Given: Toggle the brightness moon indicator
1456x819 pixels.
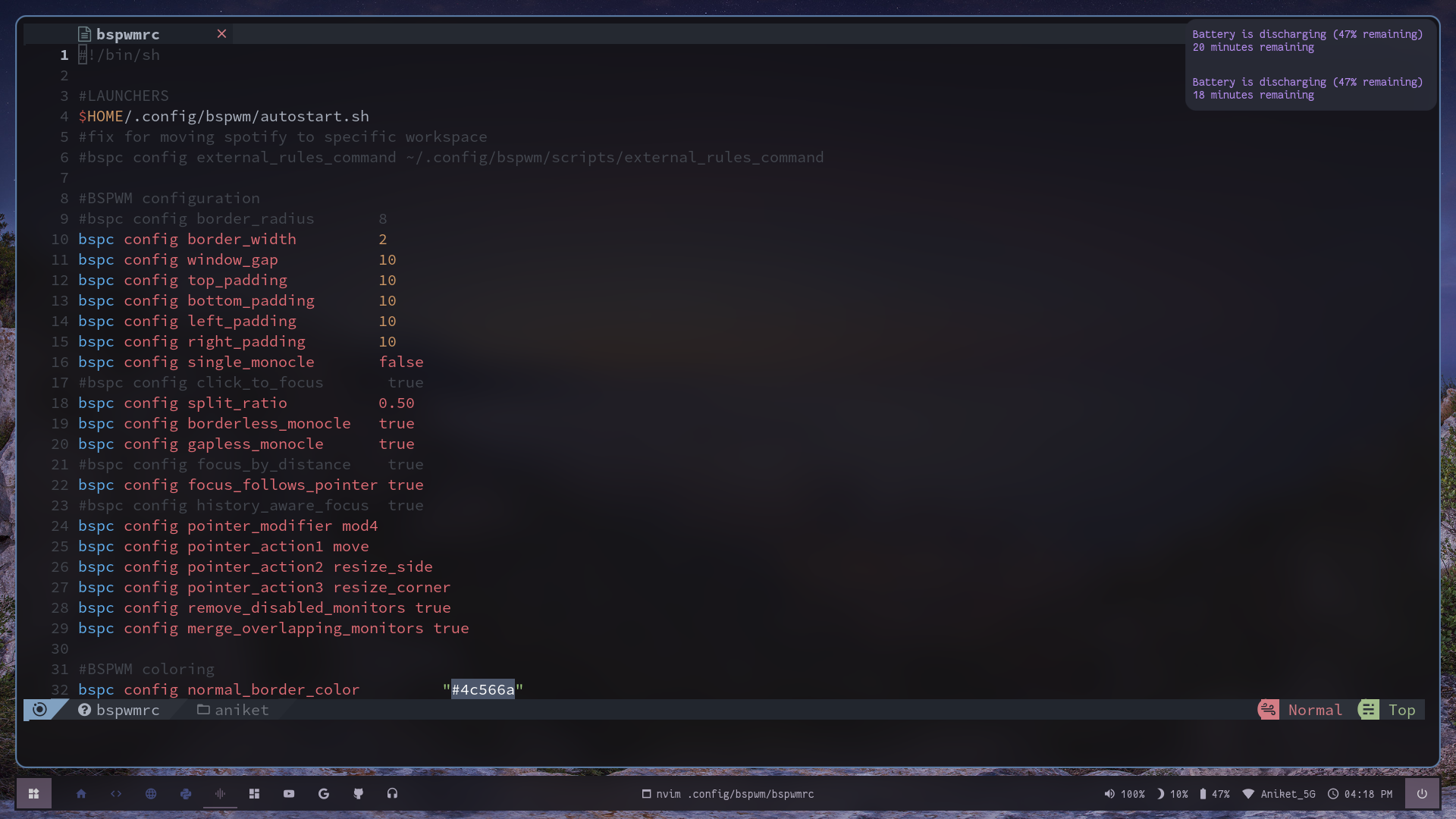Looking at the screenshot, I should (1160, 794).
